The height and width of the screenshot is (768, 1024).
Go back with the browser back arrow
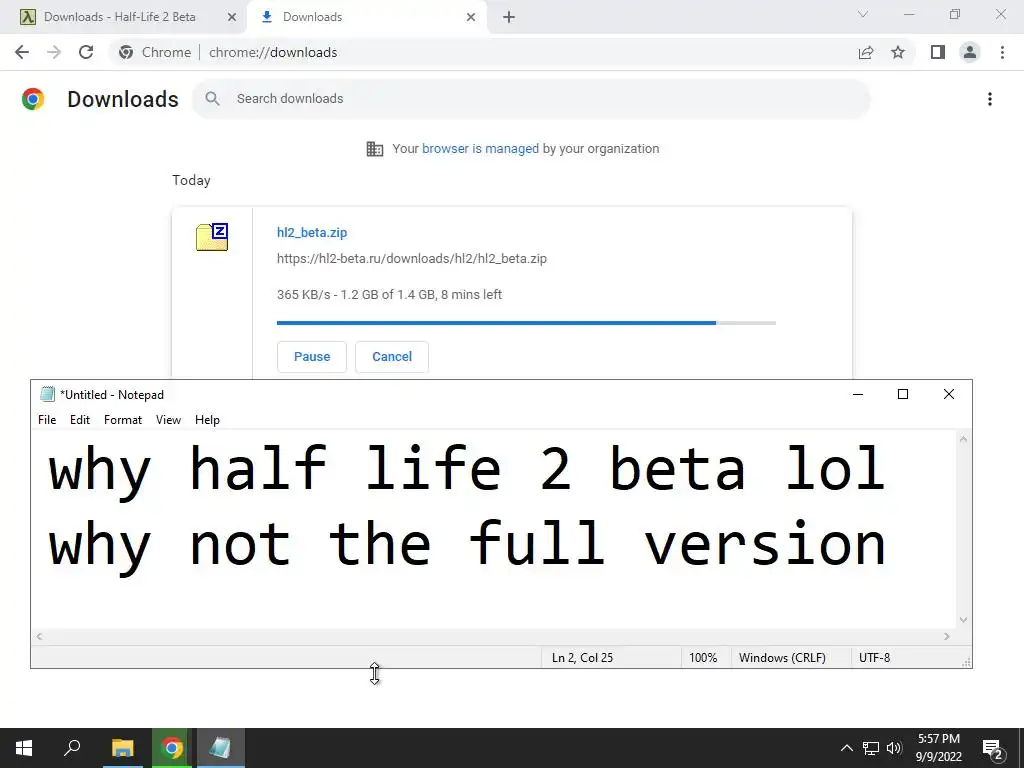click(x=22, y=52)
